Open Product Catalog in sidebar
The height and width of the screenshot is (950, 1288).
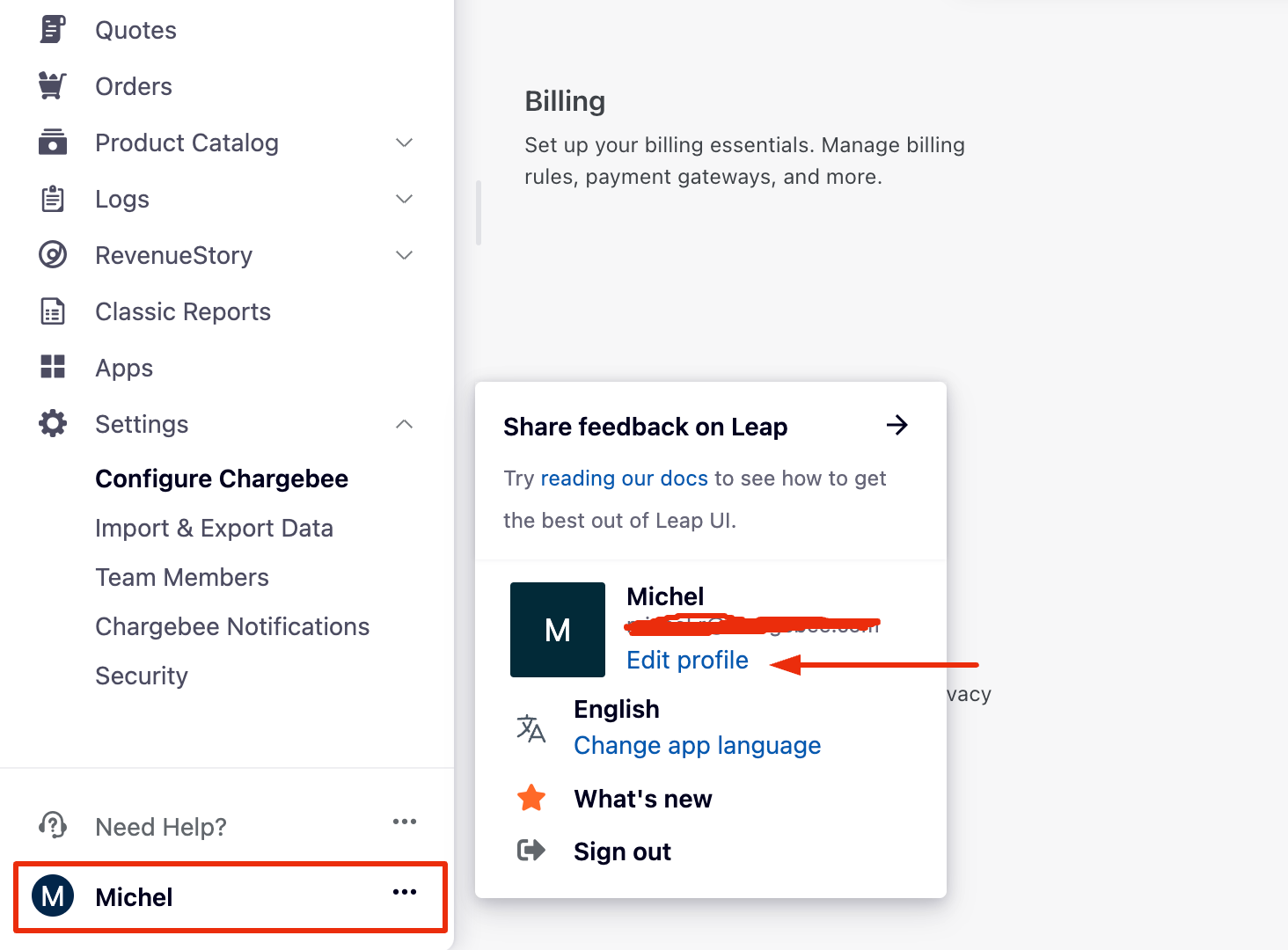point(187,142)
